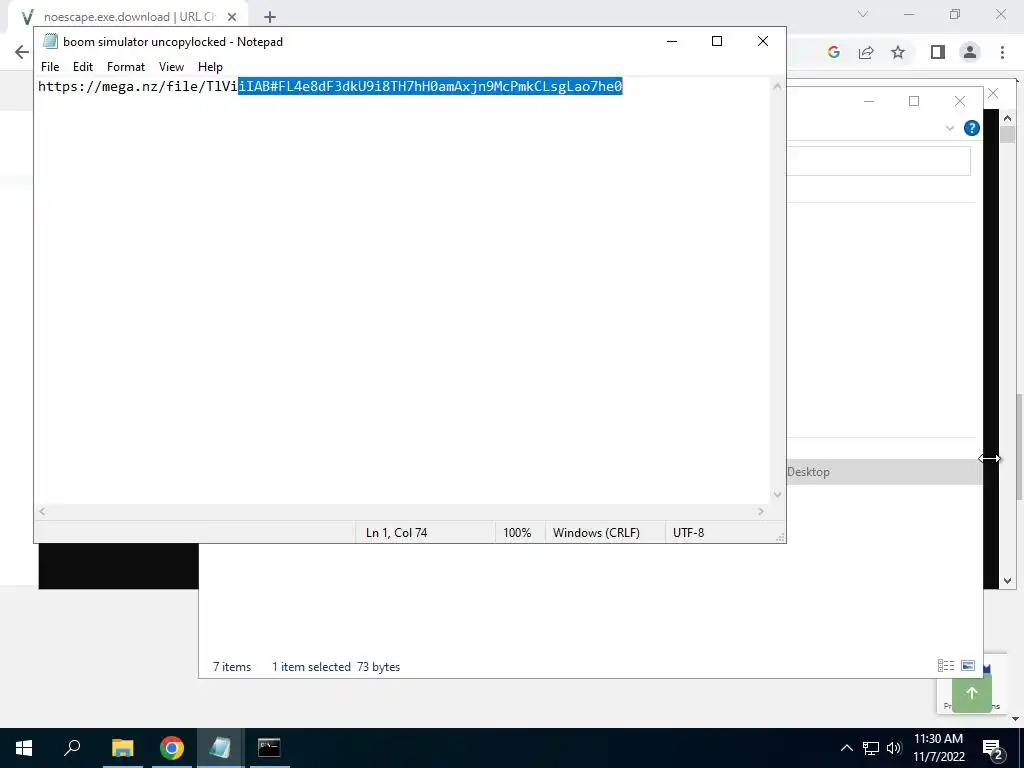Image resolution: width=1024 pixels, height=768 pixels.
Task: Minimize the Notepad window
Action: click(x=671, y=41)
